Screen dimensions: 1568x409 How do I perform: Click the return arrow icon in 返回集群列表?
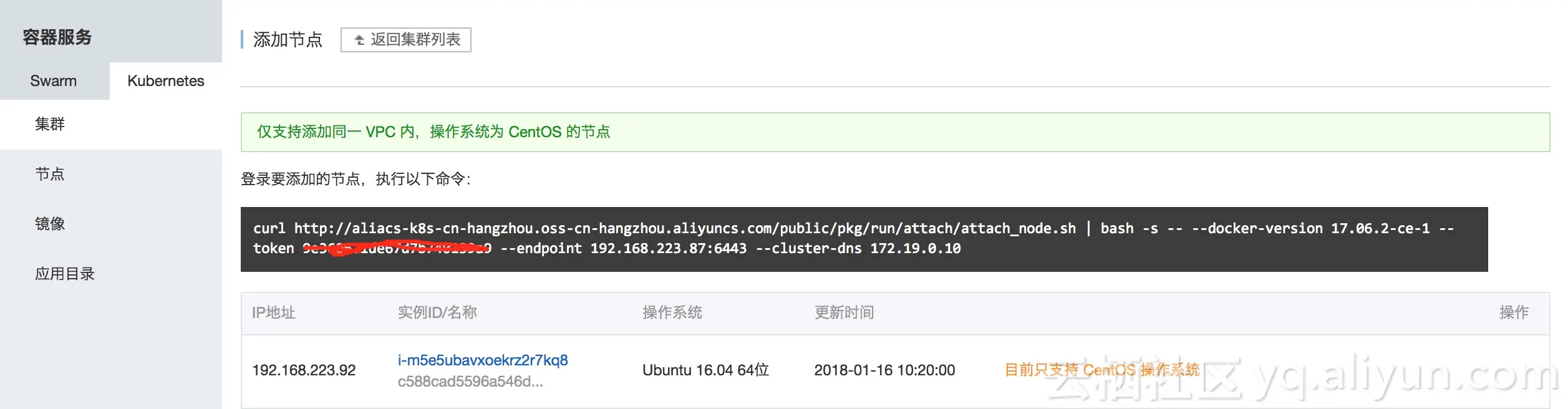[359, 40]
